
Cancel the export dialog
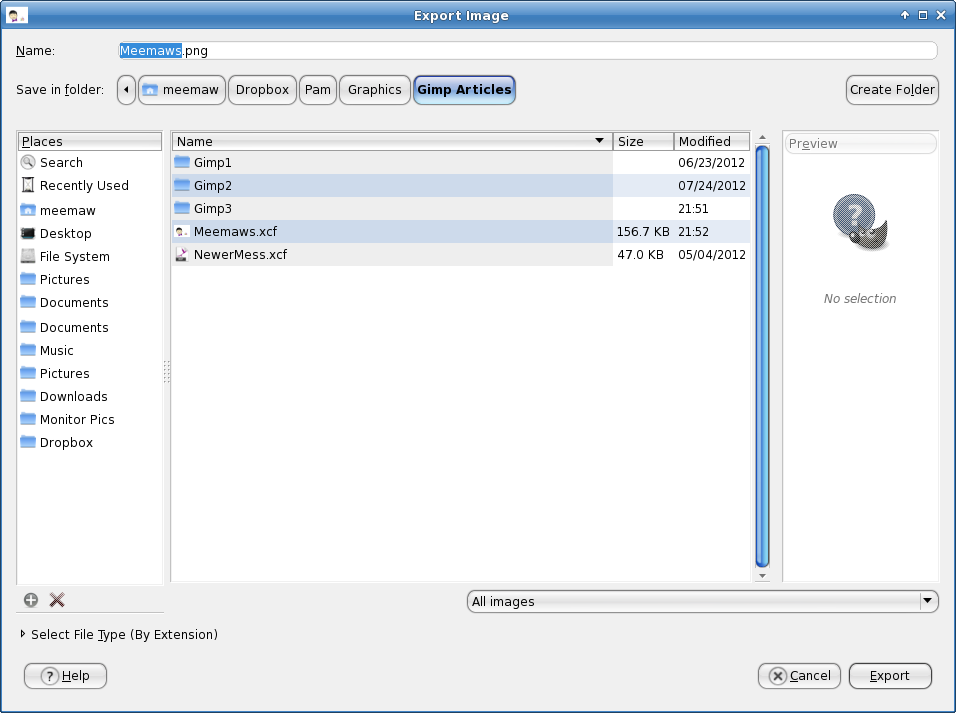799,676
